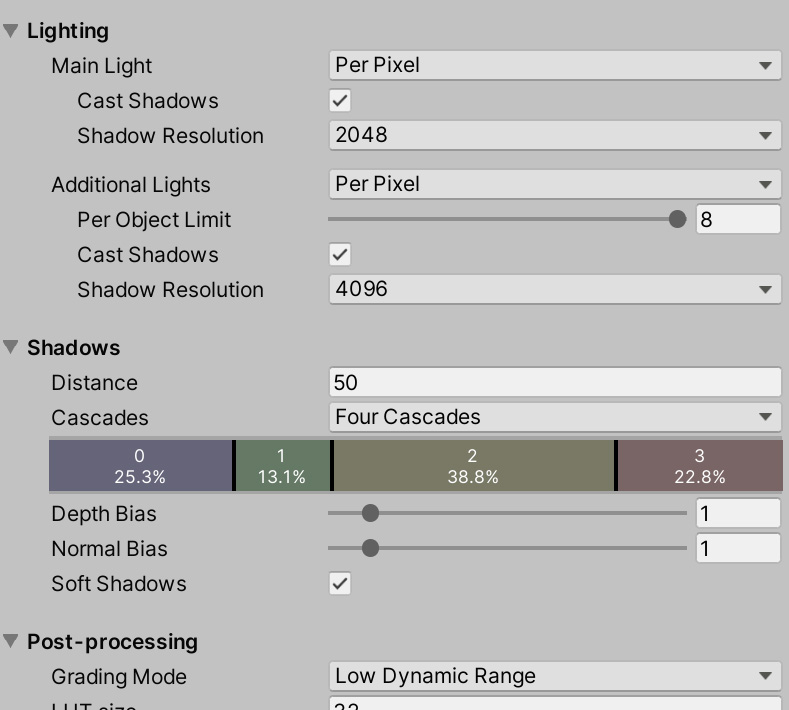Viewport: 789px width, 710px height.
Task: Open the Additional Lights mode dropdown
Action: [x=554, y=185]
